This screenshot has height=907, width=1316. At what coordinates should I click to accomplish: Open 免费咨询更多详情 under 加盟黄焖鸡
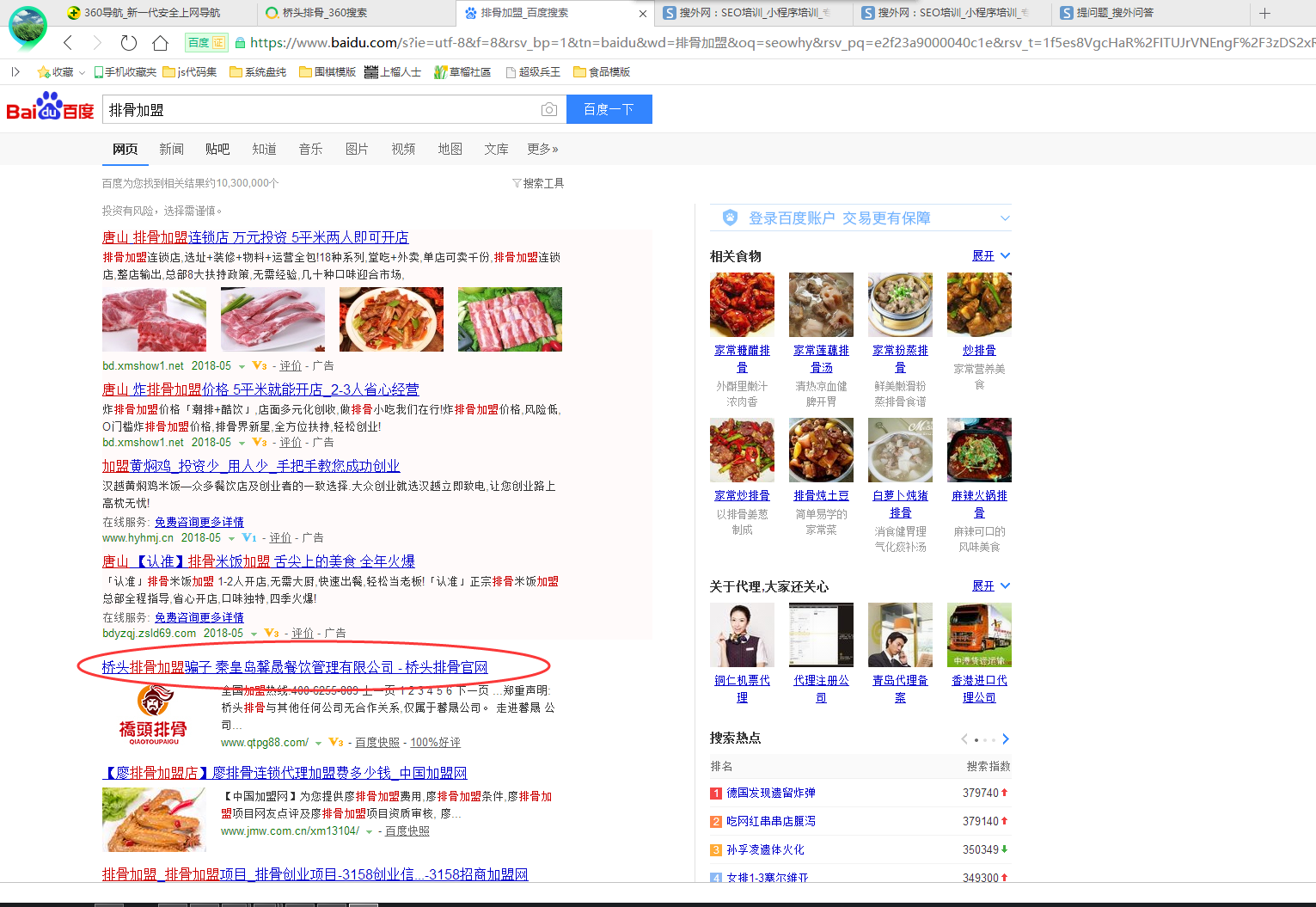(199, 522)
